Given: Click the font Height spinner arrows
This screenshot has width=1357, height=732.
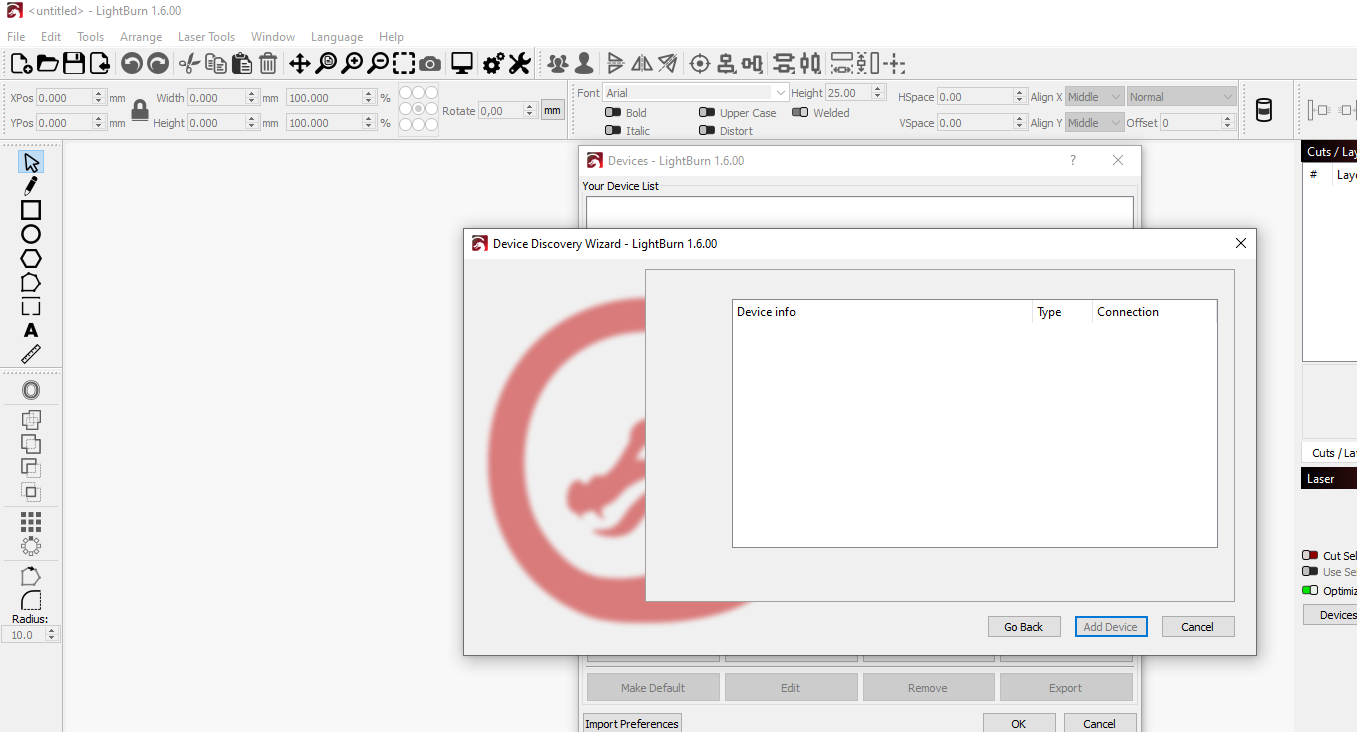Looking at the screenshot, I should click(x=878, y=93).
